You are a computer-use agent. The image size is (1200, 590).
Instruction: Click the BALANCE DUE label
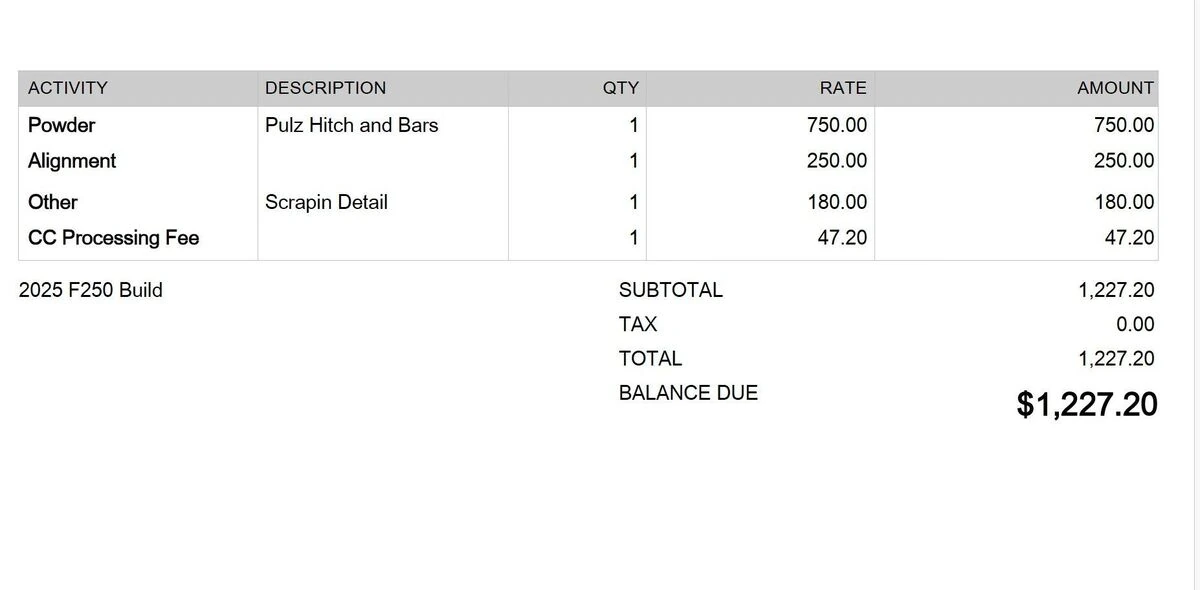tap(688, 393)
